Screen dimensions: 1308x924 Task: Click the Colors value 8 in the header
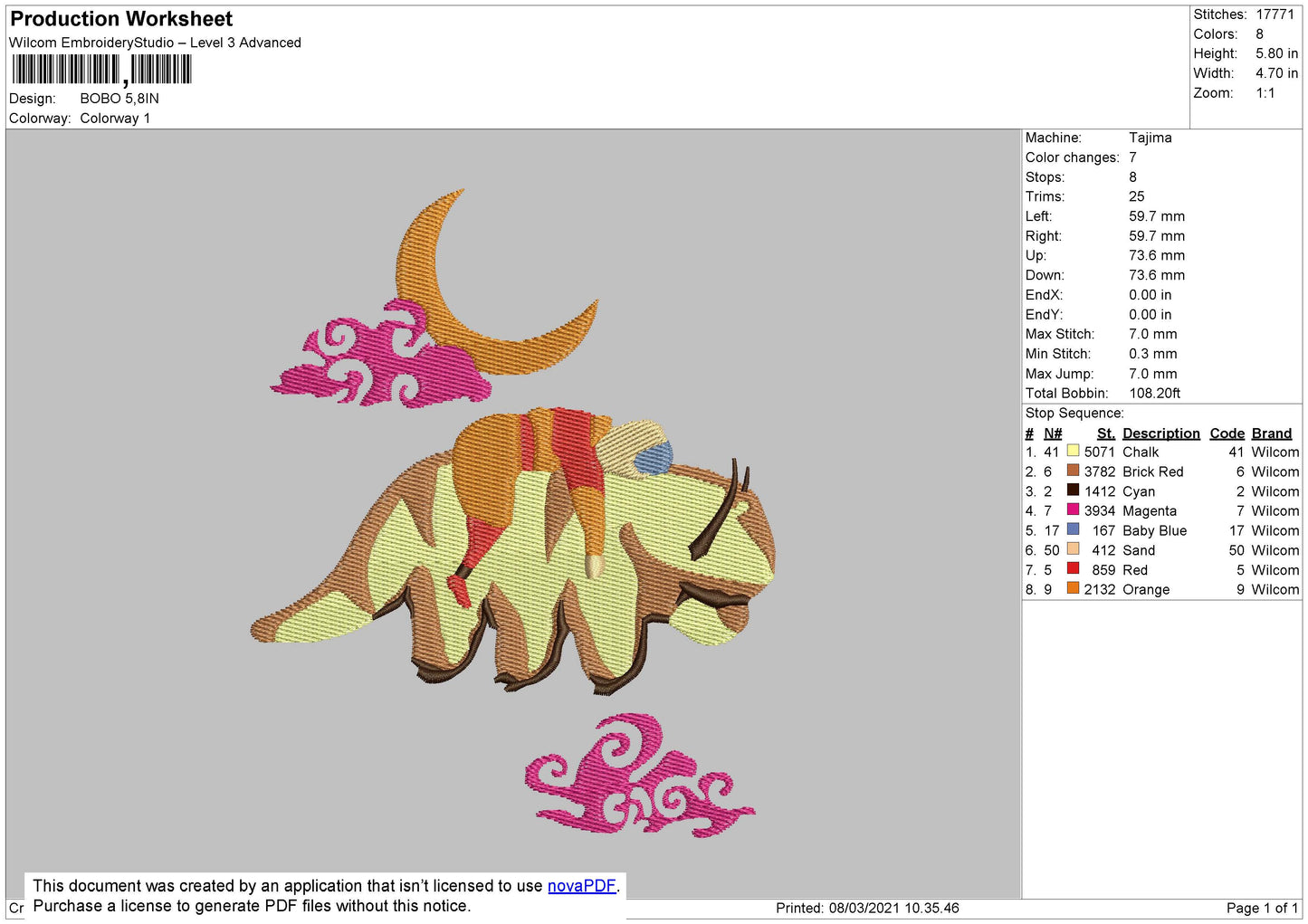[1259, 34]
